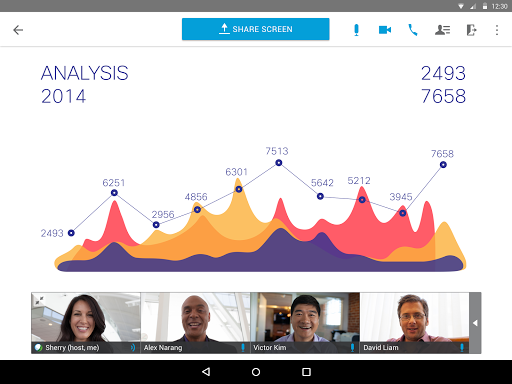Click the leave meeting exit icon
The height and width of the screenshot is (384, 512).
click(471, 30)
